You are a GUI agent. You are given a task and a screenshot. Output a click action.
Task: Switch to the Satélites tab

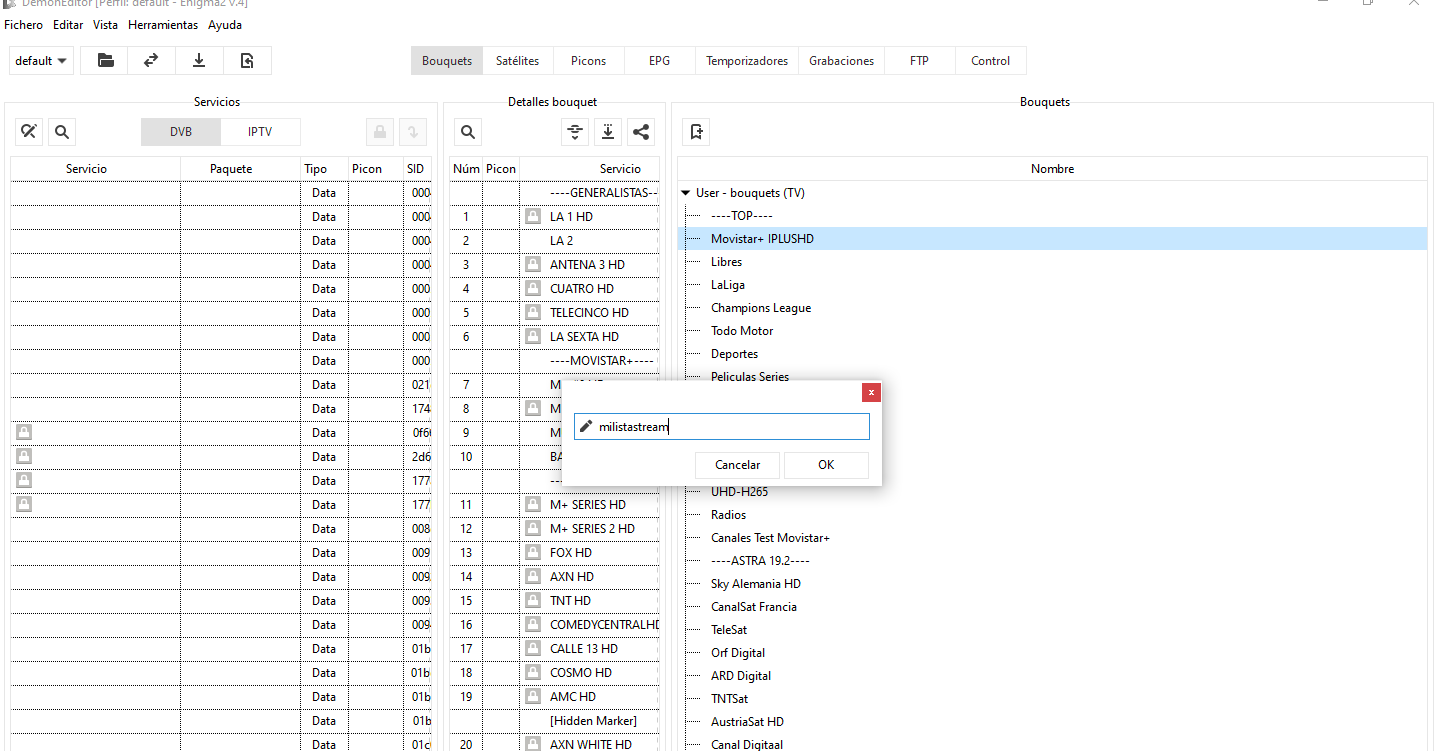517,61
